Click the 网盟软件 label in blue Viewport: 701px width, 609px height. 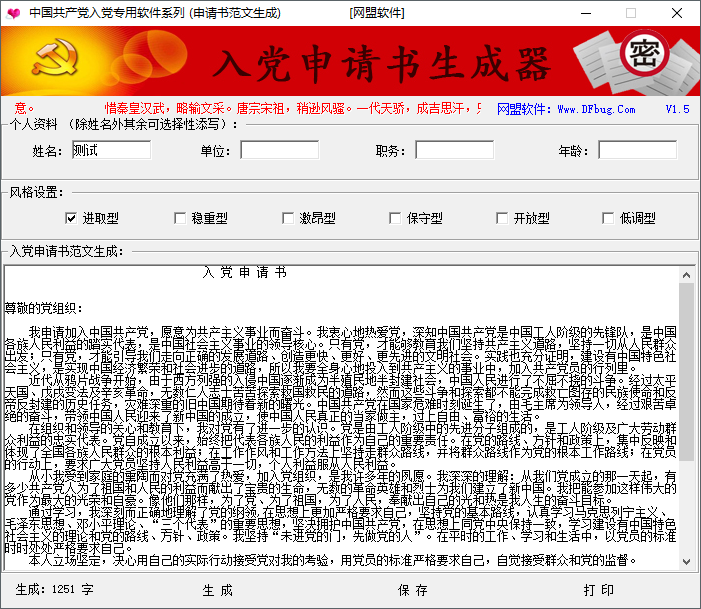(x=524, y=109)
